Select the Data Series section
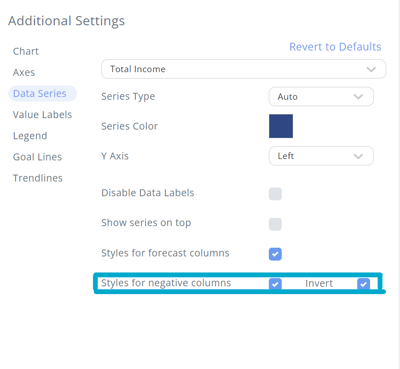400x369 pixels. pos(42,94)
